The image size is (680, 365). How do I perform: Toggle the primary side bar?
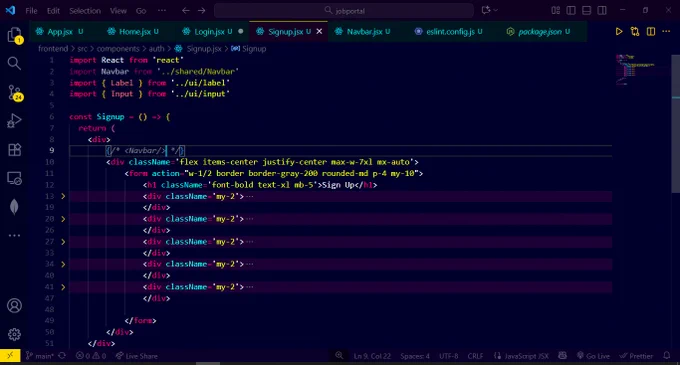tap(571, 10)
